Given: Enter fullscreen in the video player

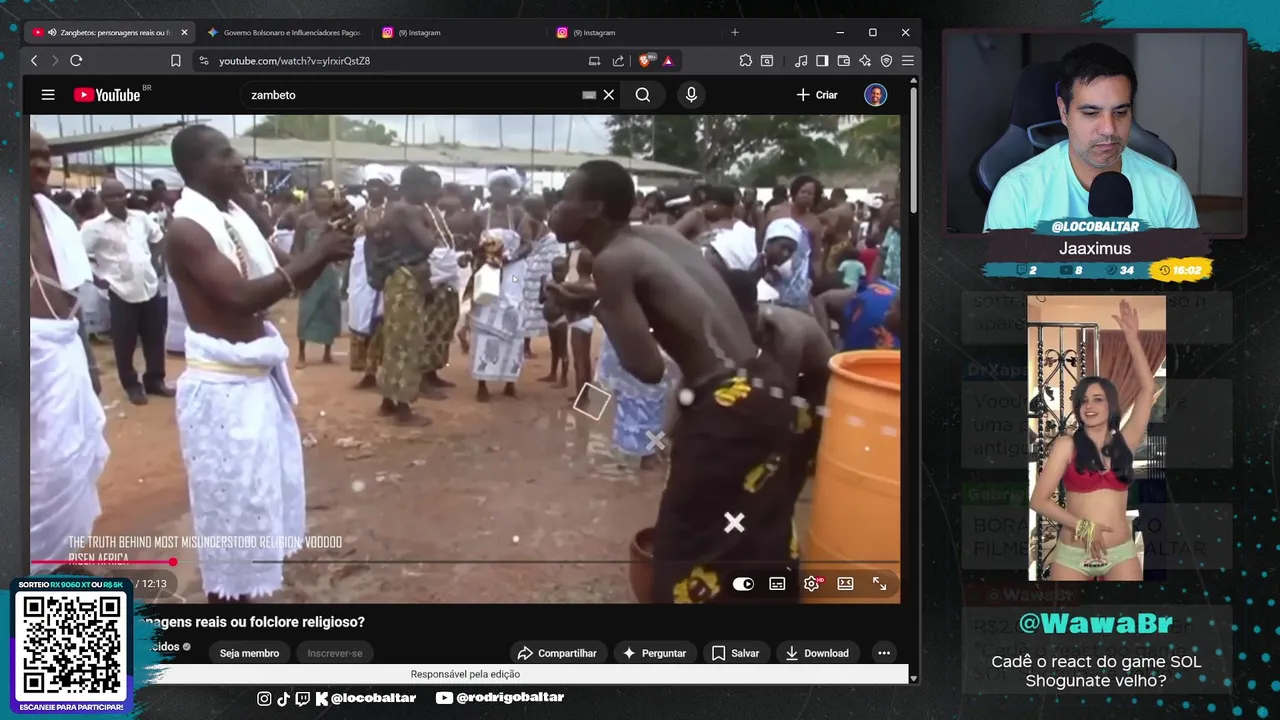Looking at the screenshot, I should [879, 584].
